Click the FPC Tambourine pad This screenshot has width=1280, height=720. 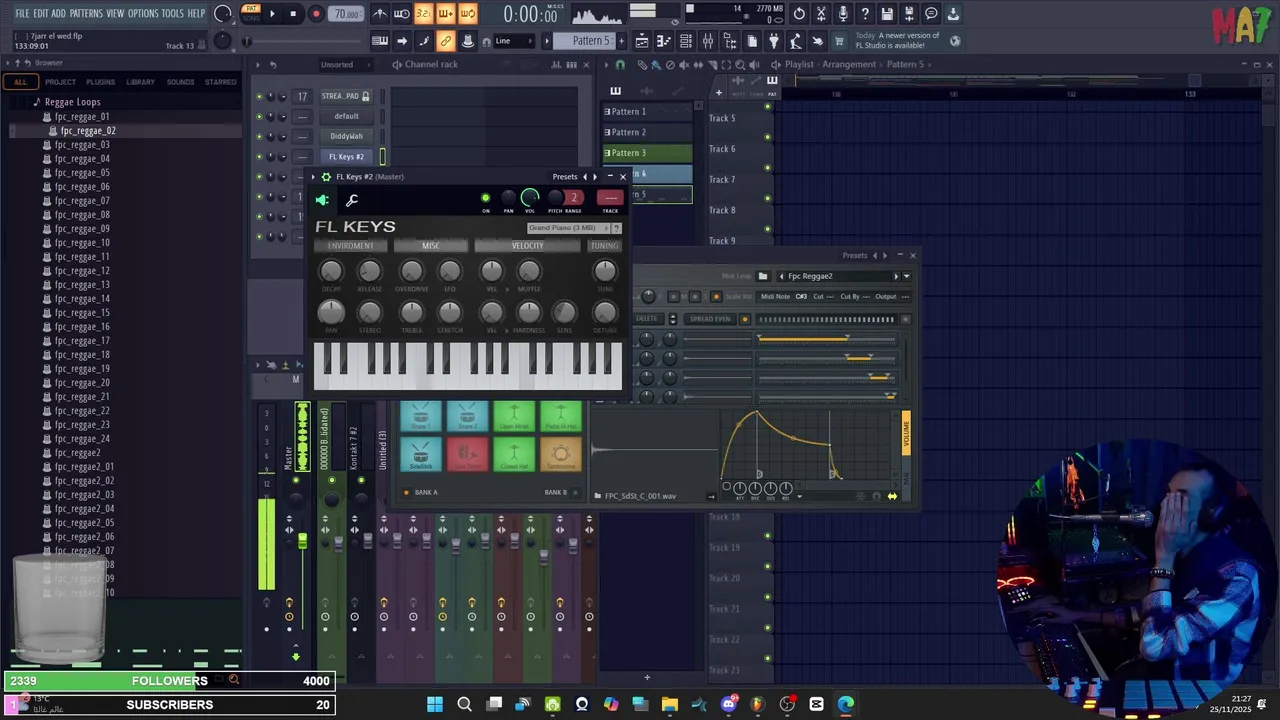[561, 455]
